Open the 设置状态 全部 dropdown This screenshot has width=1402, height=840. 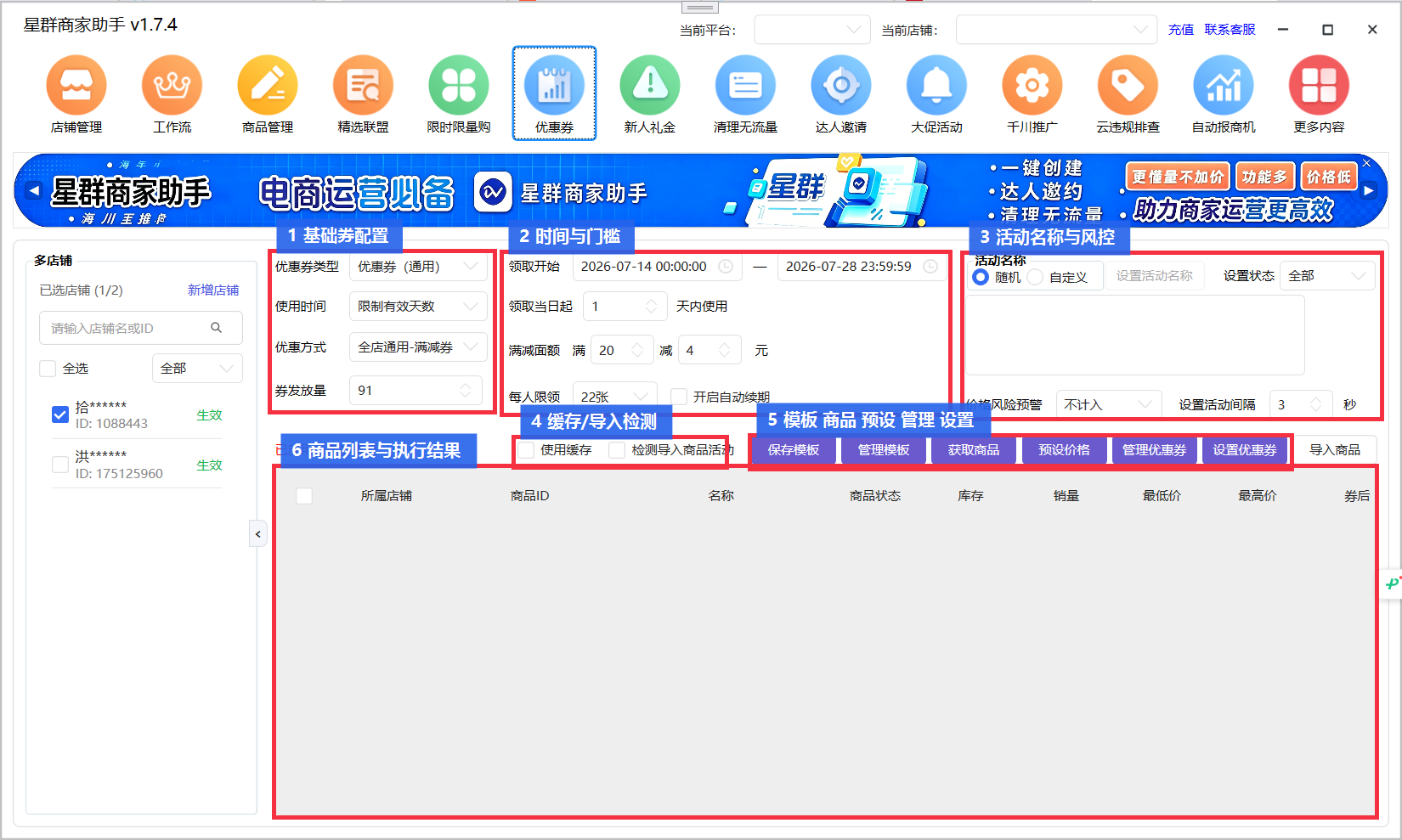tap(1327, 276)
